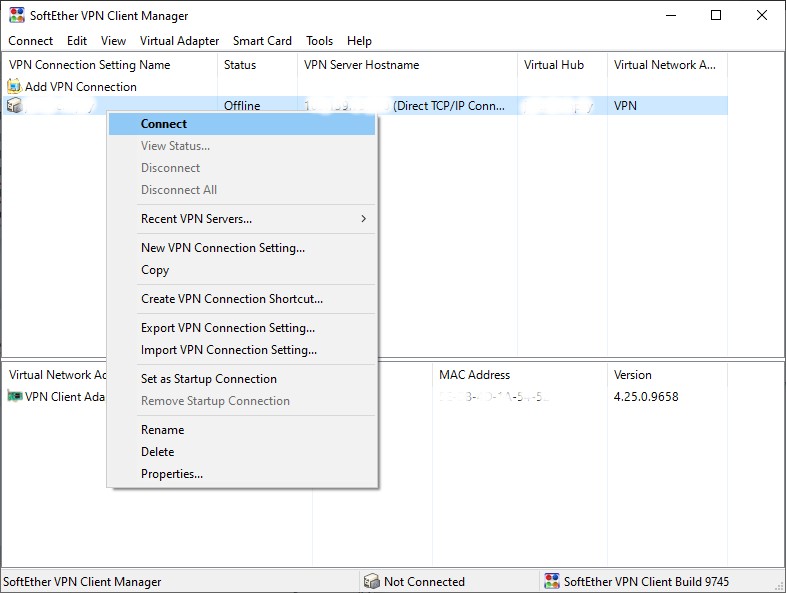
Task: Choose Copy from the context menu
Action: pyautogui.click(x=242, y=270)
